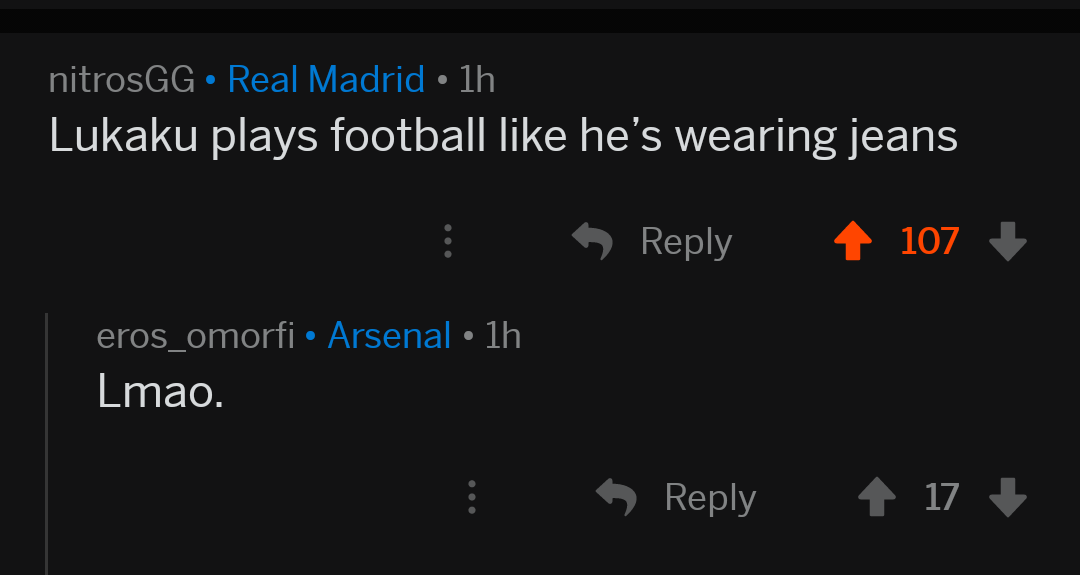Click the 107 vote score

point(929,241)
